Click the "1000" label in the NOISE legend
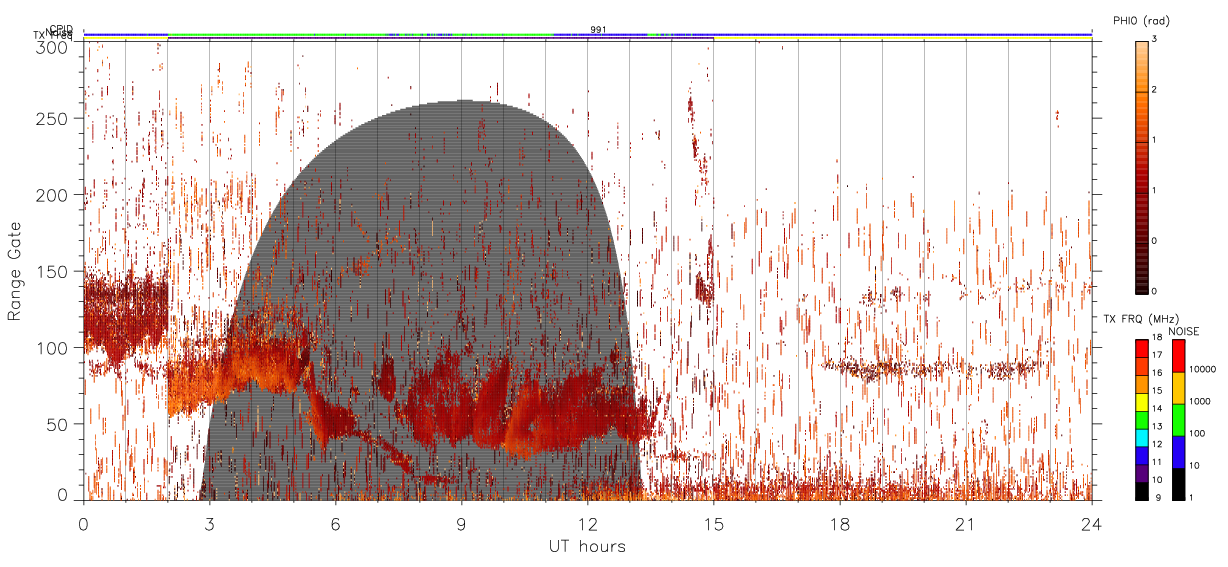The width and height of the screenshot is (1228, 567). point(1200,401)
